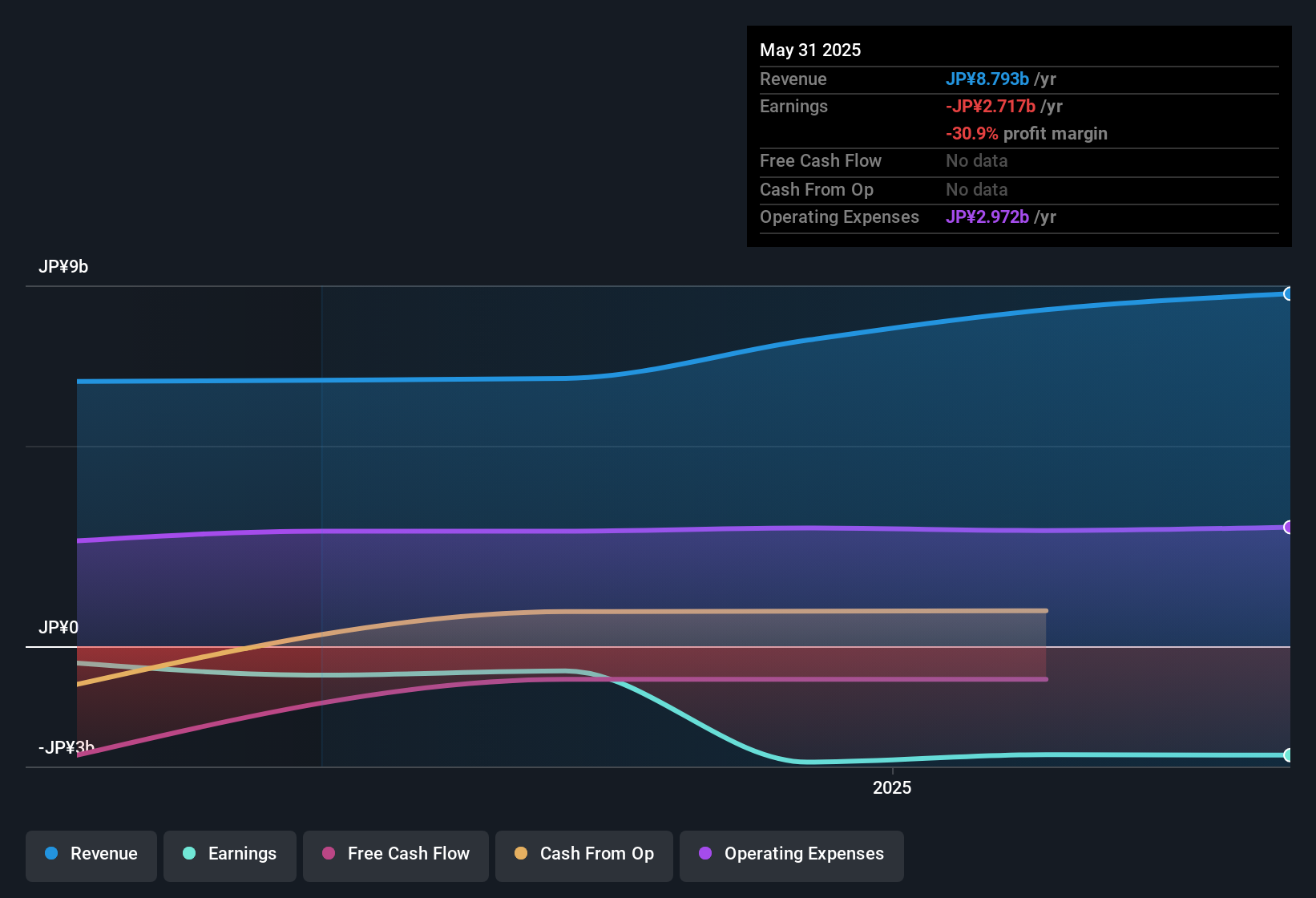Image resolution: width=1316 pixels, height=898 pixels.
Task: Toggle the Operating Expenses legend button
Action: pyautogui.click(x=792, y=855)
